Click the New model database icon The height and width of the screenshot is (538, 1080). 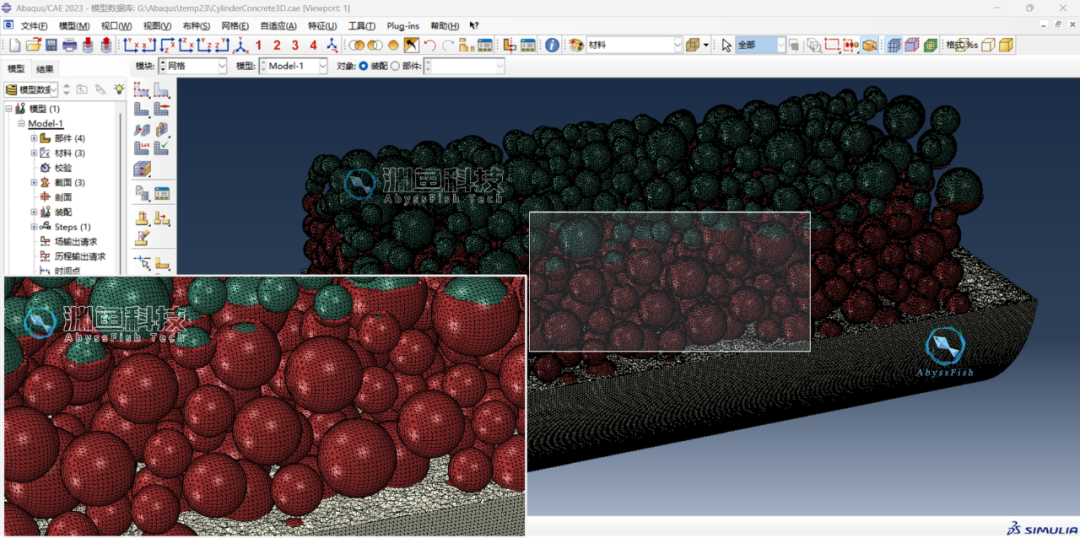click(15, 45)
